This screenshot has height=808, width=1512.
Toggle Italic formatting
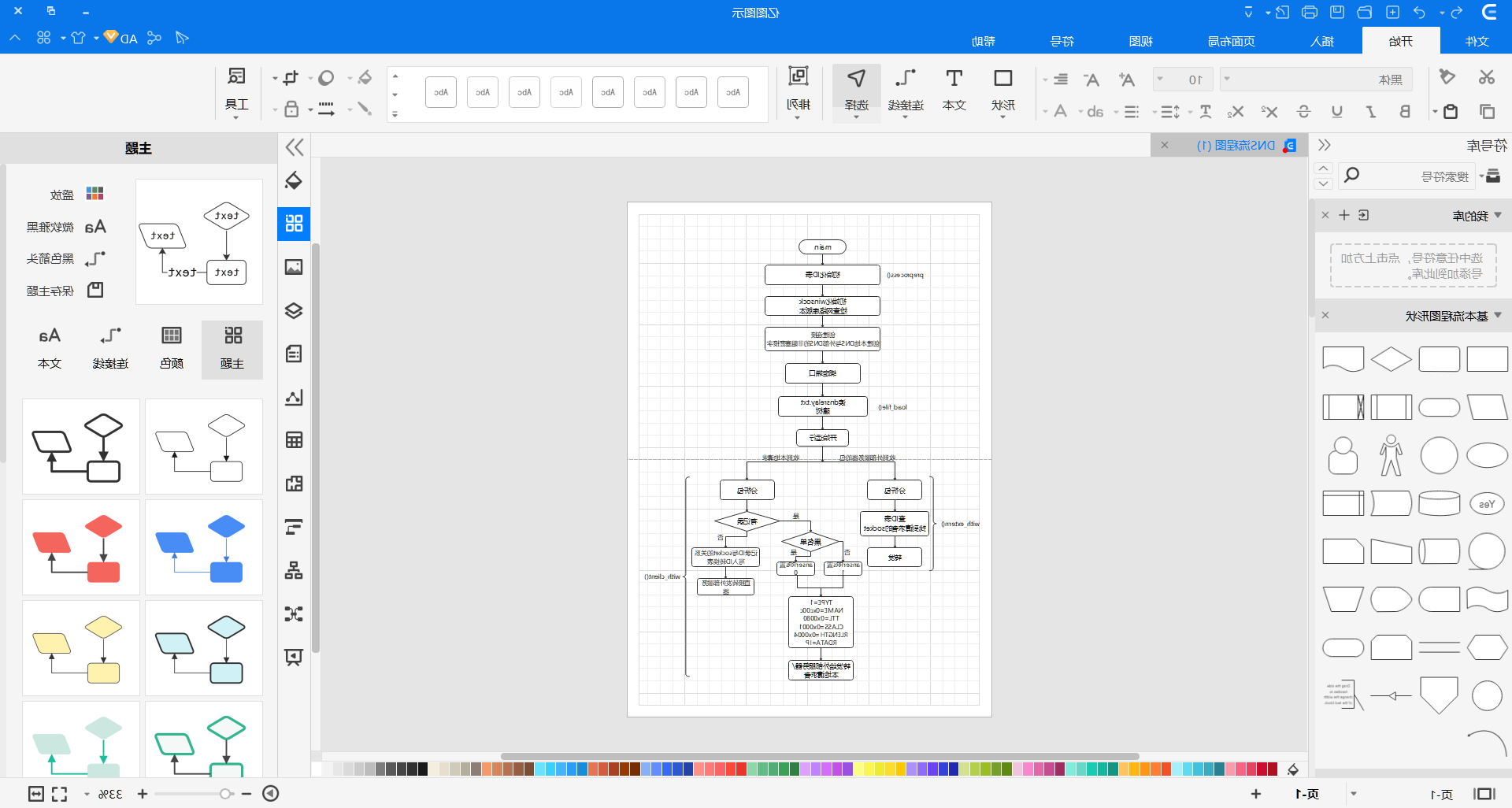click(x=1371, y=112)
